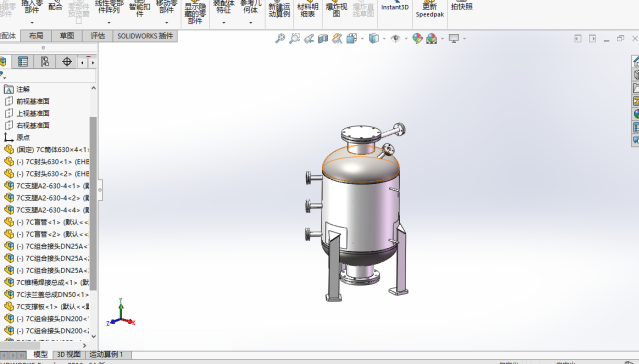Expand the View Orientation dropdown arrow

pyautogui.click(x=362, y=39)
